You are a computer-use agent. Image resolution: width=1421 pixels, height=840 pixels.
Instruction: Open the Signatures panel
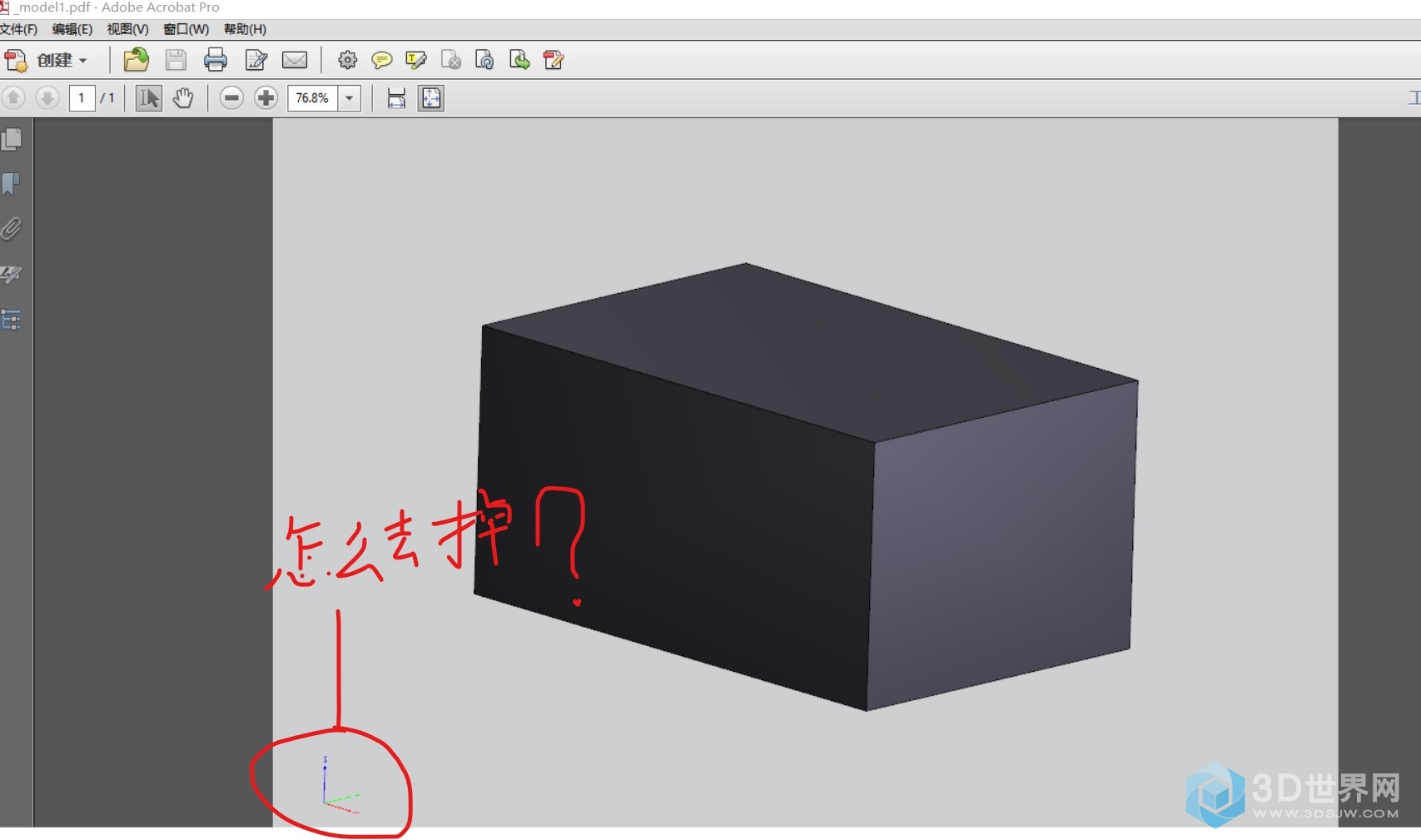(12, 274)
